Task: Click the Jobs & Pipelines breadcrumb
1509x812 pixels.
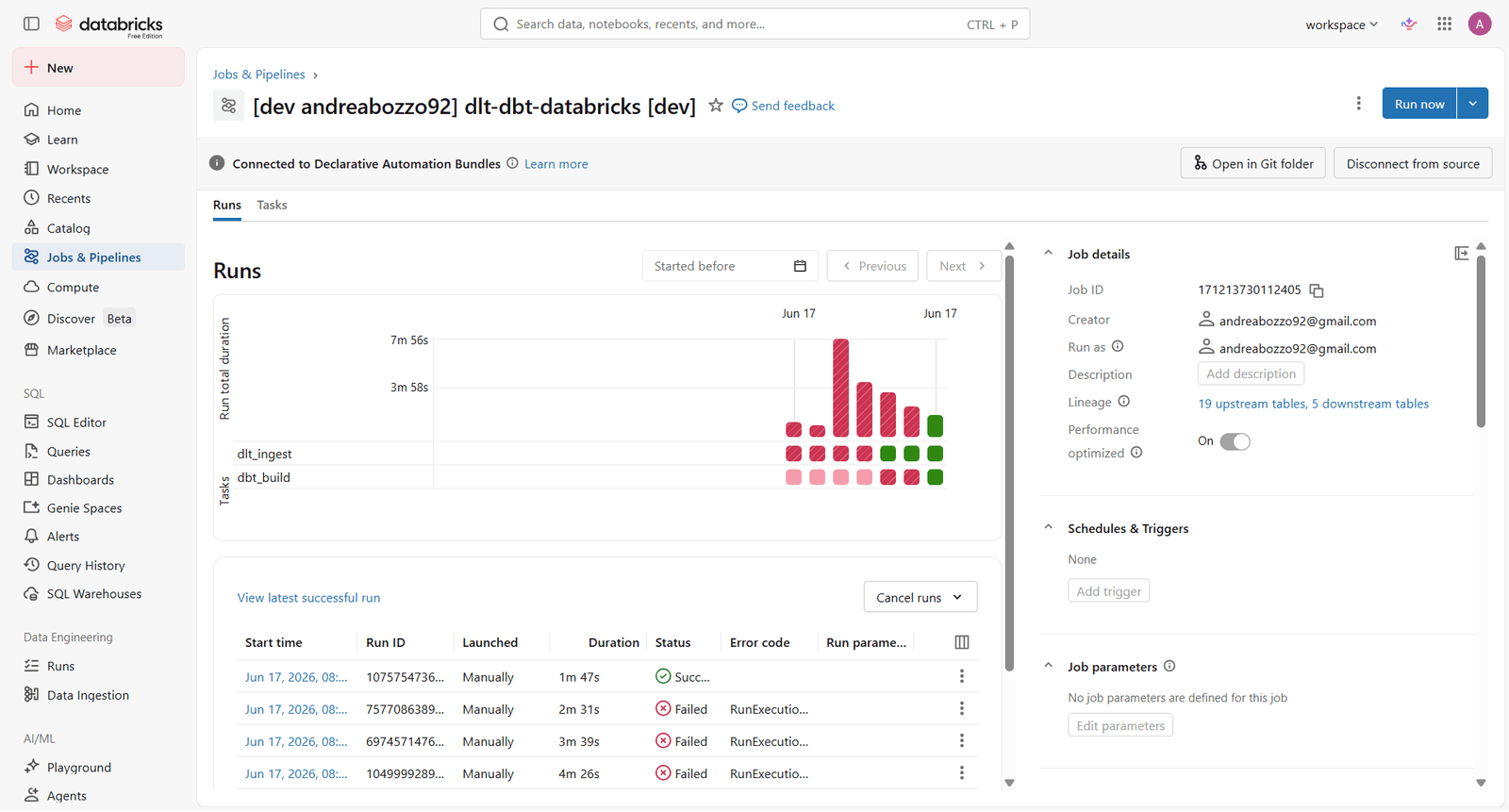Action: (258, 75)
